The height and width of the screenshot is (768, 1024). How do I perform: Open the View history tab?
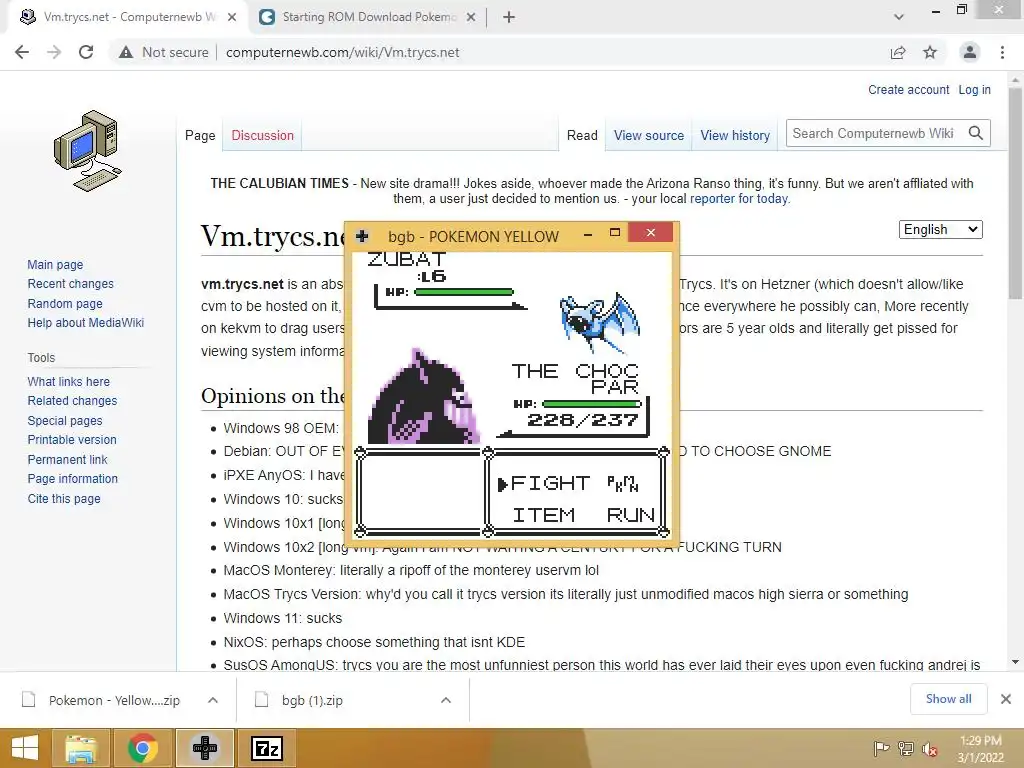(x=735, y=135)
